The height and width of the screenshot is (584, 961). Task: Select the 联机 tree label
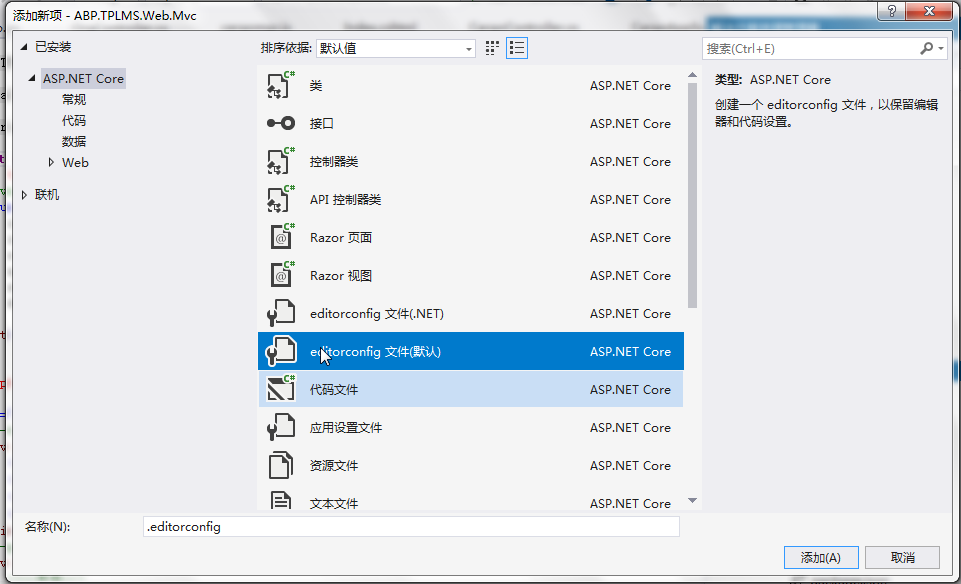pos(47,195)
